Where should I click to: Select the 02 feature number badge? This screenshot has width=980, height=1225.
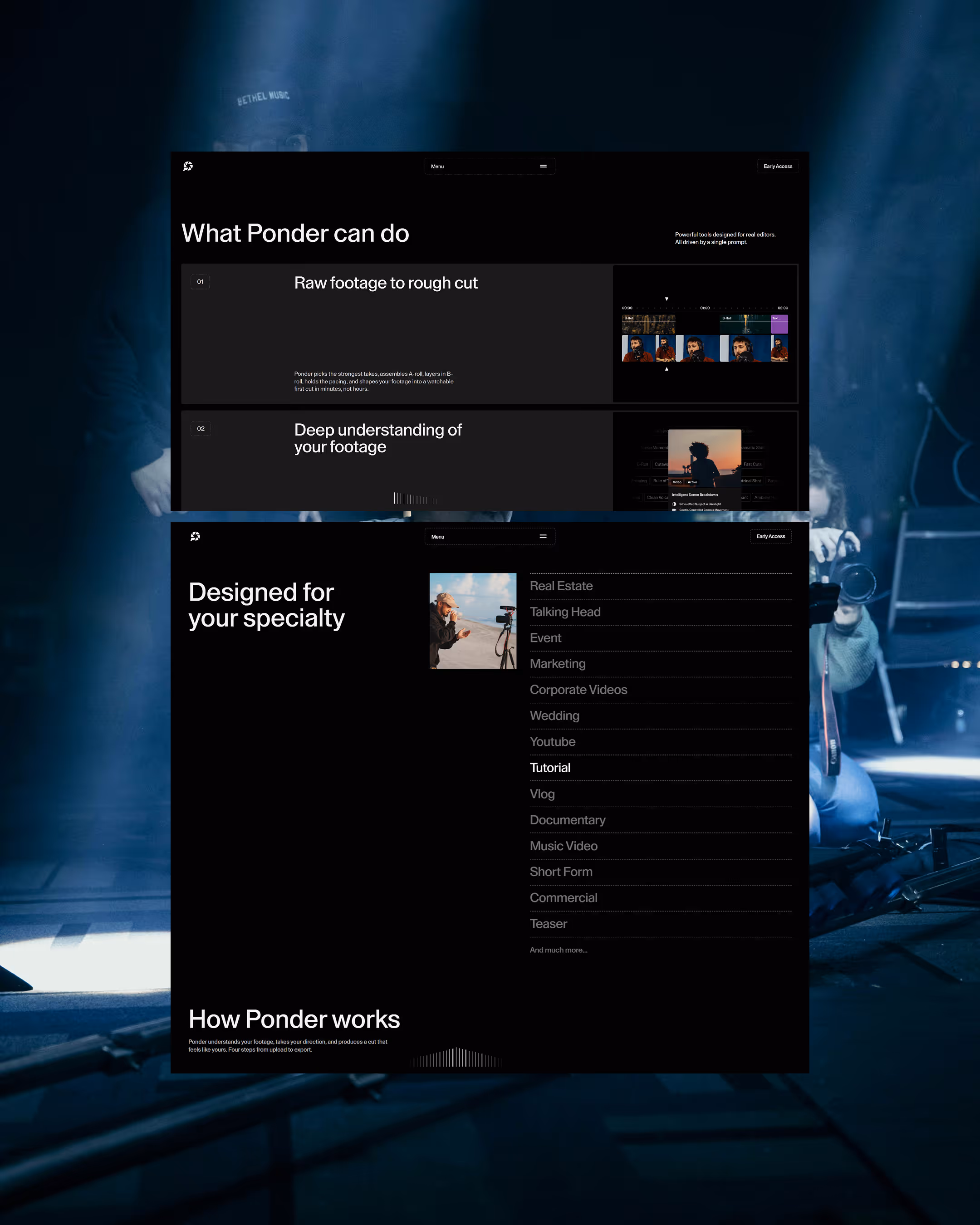tap(201, 428)
